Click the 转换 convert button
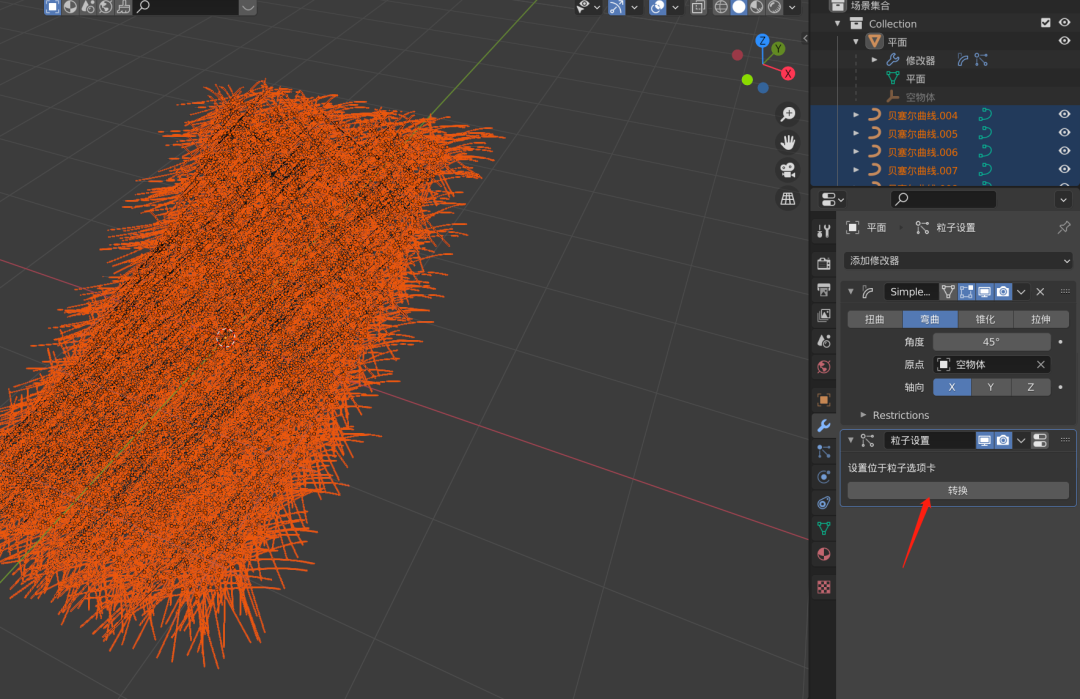 958,490
